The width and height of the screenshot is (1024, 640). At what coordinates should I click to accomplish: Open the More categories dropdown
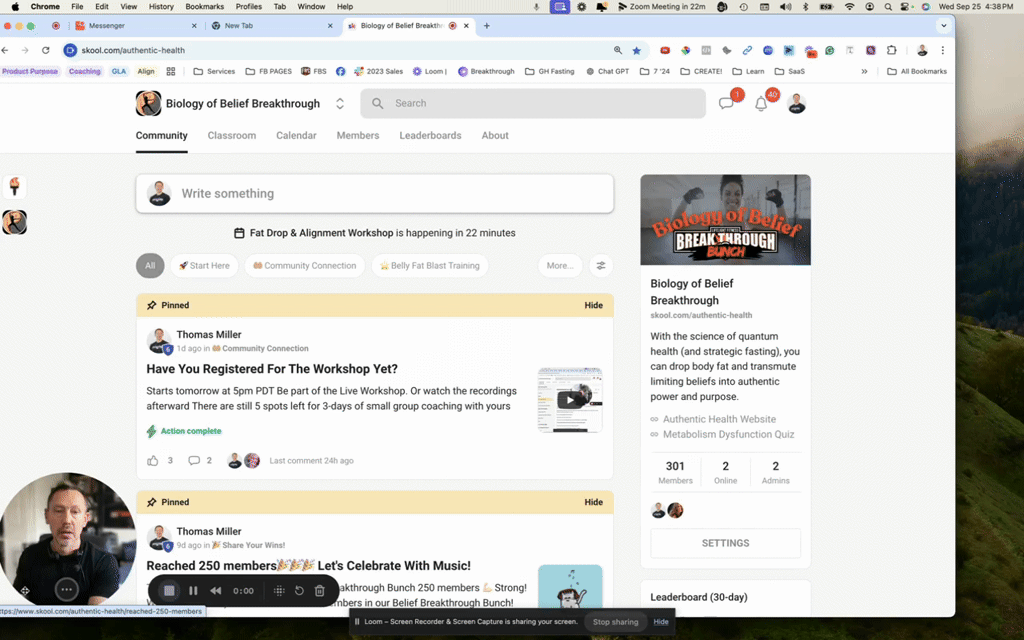click(x=560, y=265)
